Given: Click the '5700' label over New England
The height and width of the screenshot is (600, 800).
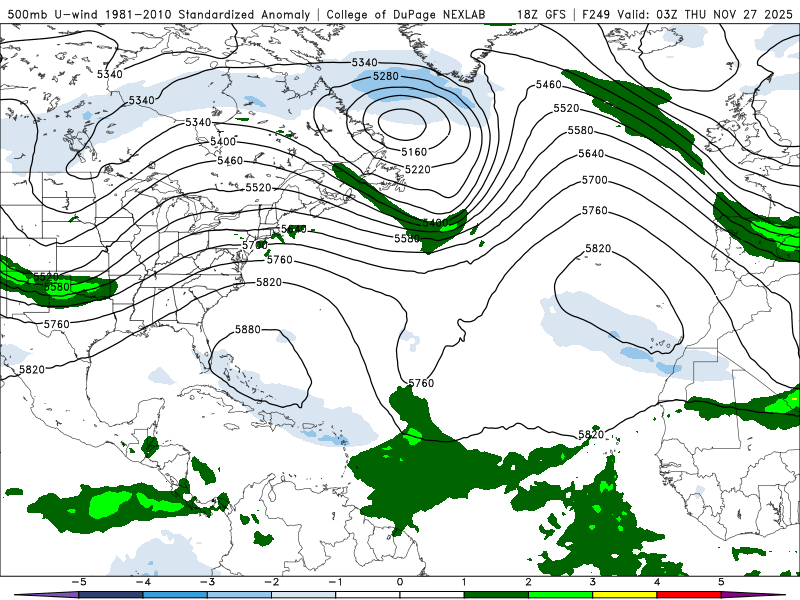Looking at the screenshot, I should tap(255, 245).
